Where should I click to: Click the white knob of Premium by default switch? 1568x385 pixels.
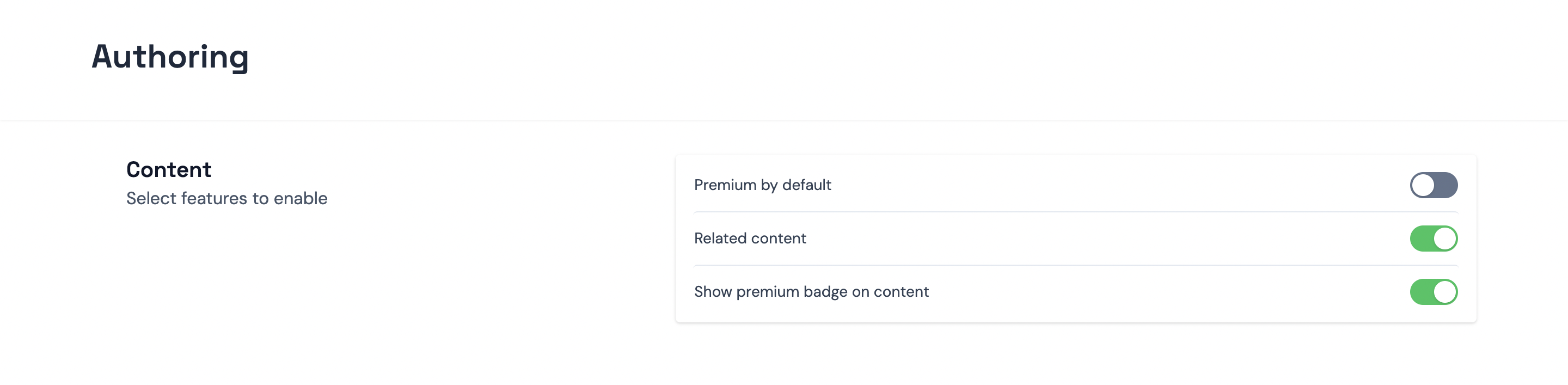pos(1423,185)
